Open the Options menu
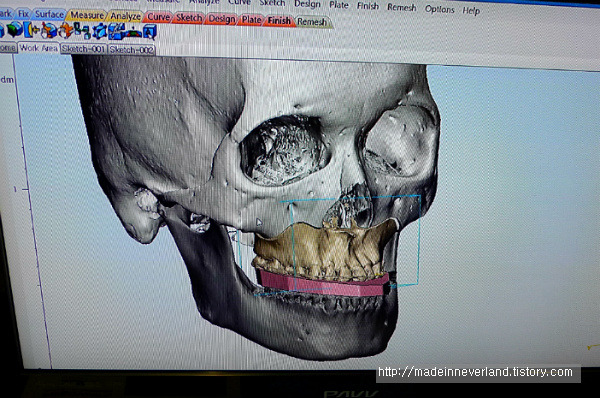Image resolution: width=600 pixels, height=398 pixels. (x=439, y=9)
